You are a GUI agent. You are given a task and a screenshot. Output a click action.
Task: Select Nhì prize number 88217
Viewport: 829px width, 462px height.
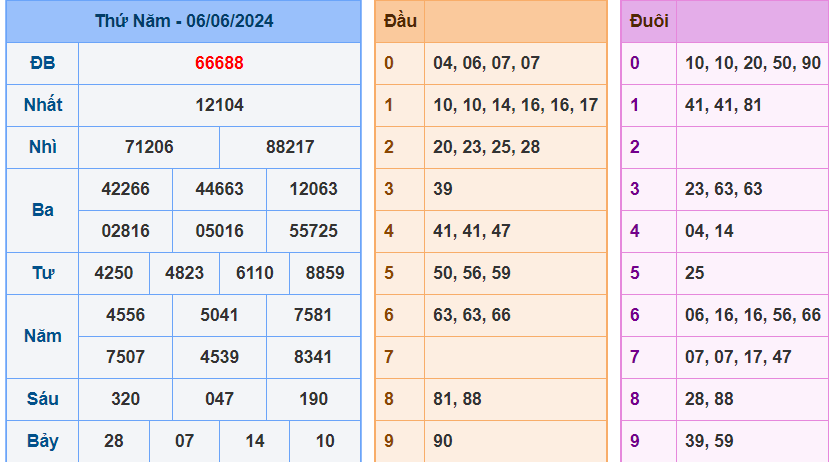[290, 147]
